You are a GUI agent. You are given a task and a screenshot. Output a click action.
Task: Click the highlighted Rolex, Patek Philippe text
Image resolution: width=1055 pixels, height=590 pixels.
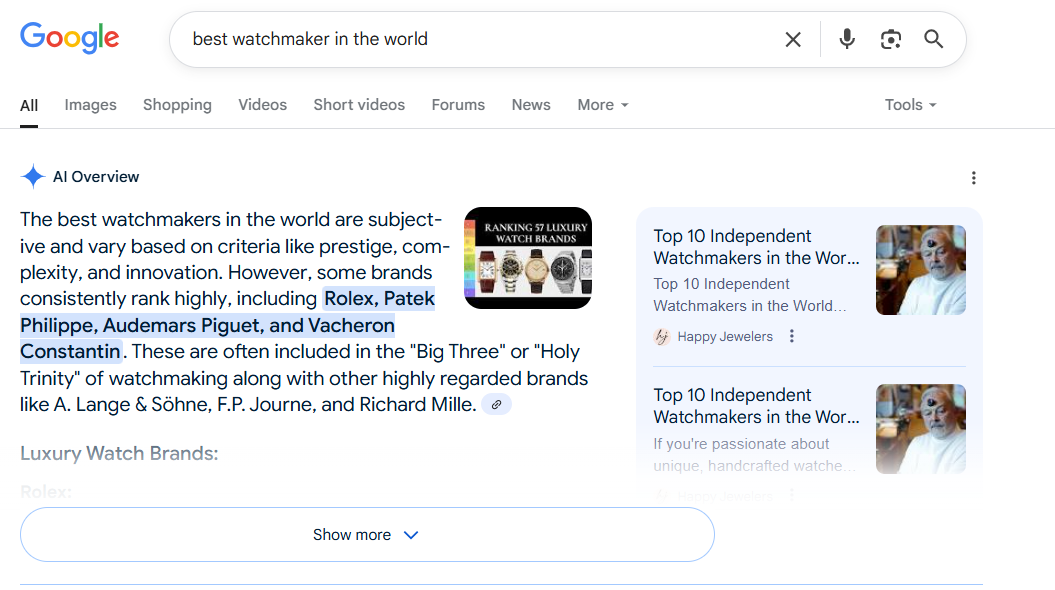point(227,325)
